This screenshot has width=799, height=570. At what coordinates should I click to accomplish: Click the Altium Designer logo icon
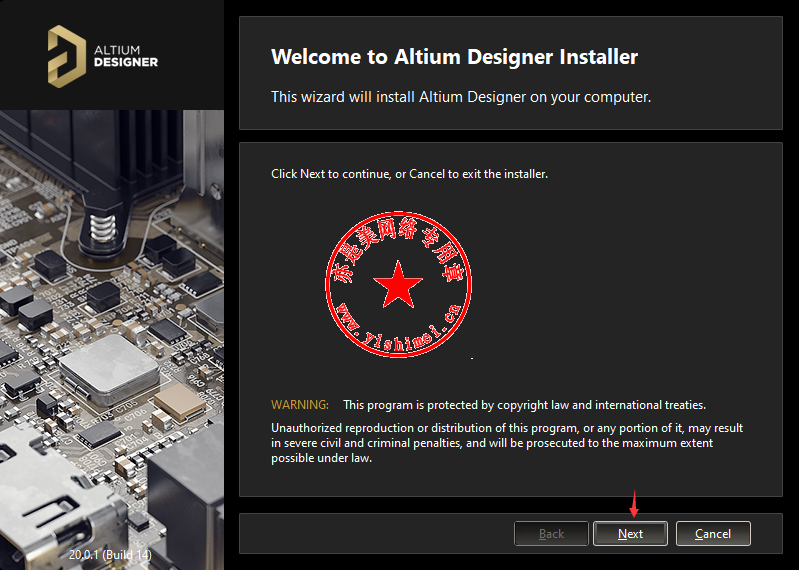click(x=67, y=56)
